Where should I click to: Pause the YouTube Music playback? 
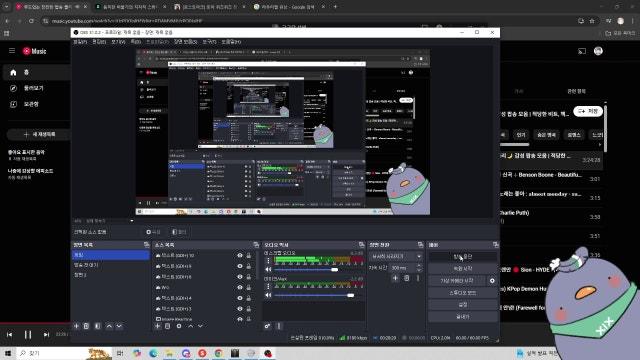(28, 335)
